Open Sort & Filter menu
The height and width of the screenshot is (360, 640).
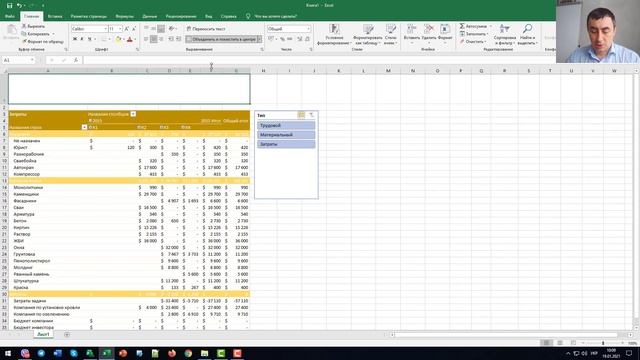[x=504, y=35]
